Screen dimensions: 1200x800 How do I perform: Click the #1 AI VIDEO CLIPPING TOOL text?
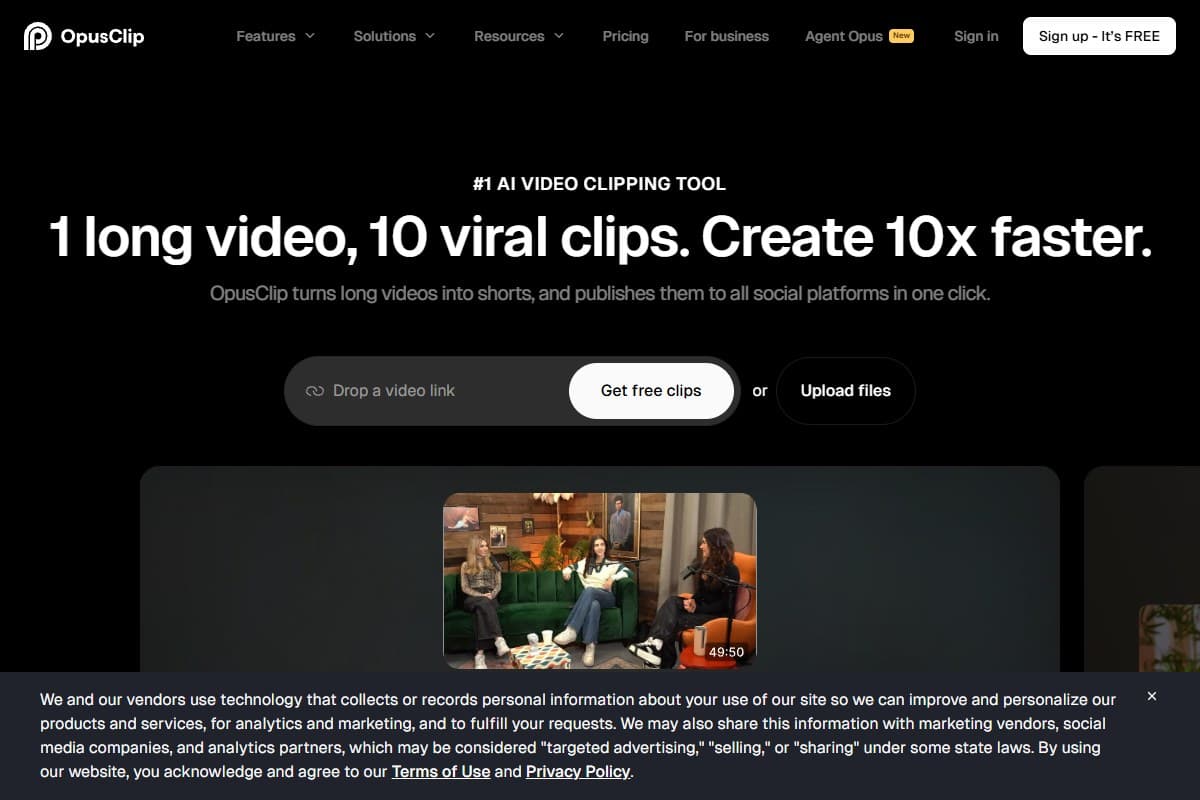tap(600, 184)
